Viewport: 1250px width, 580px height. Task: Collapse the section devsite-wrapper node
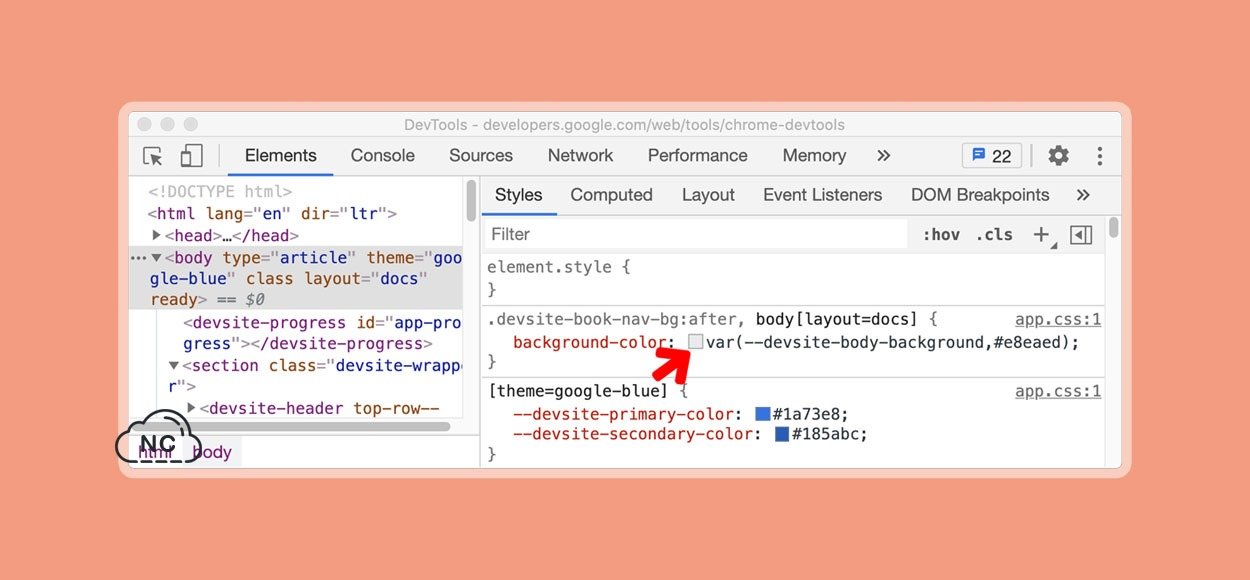[174, 366]
